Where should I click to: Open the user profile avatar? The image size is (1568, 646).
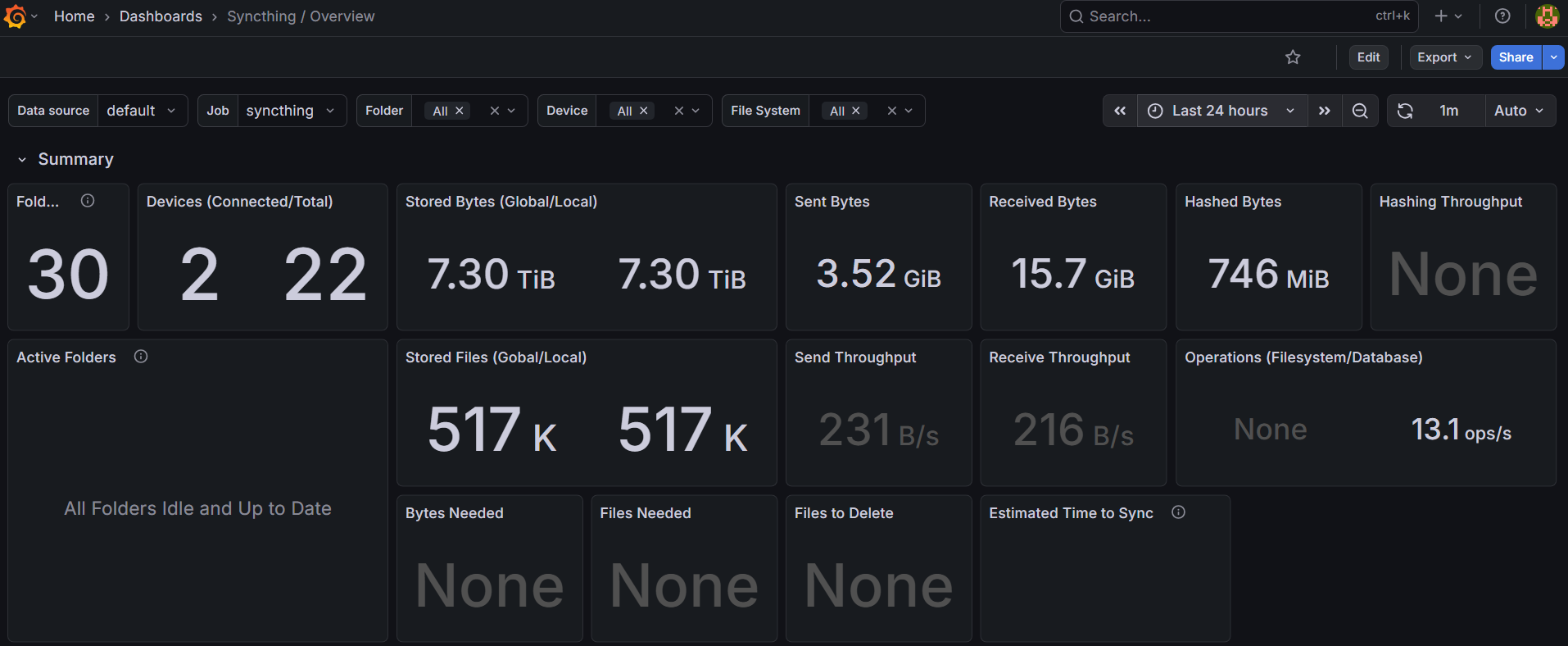(x=1547, y=16)
